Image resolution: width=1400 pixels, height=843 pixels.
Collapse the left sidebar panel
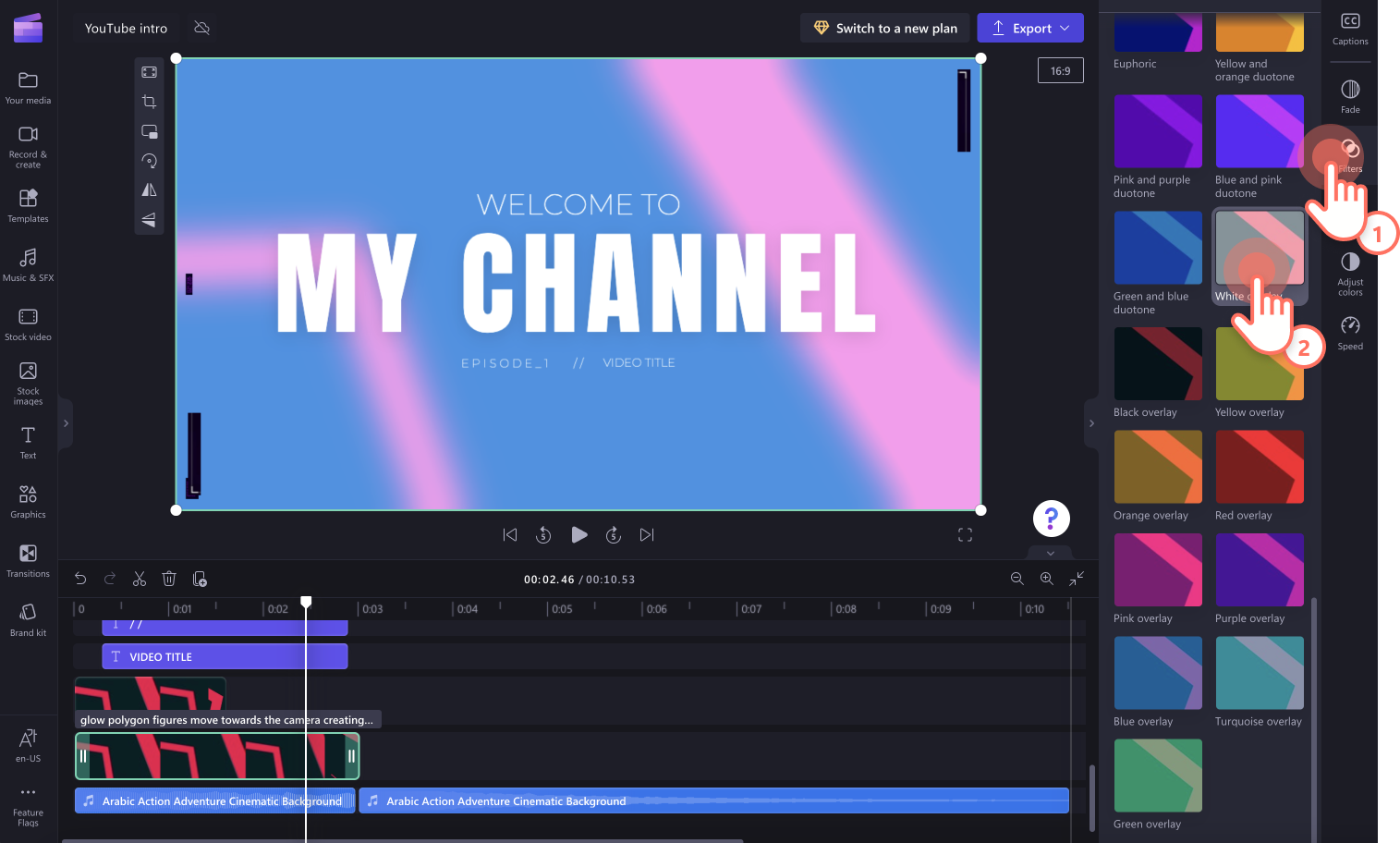point(65,423)
